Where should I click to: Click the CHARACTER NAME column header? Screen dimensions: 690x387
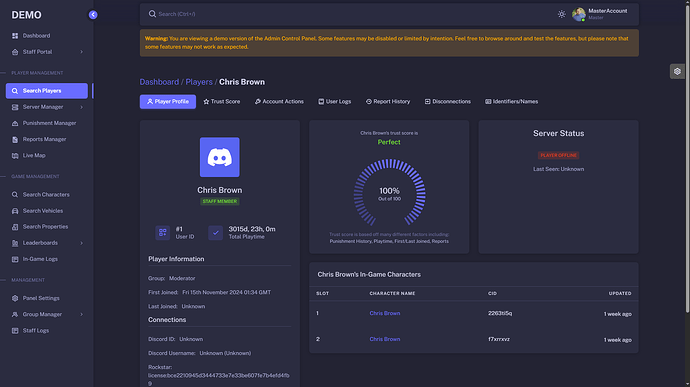(392, 293)
